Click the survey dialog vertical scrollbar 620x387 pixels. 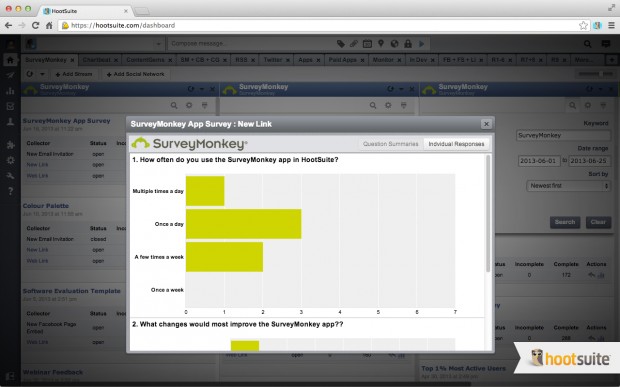[488, 213]
